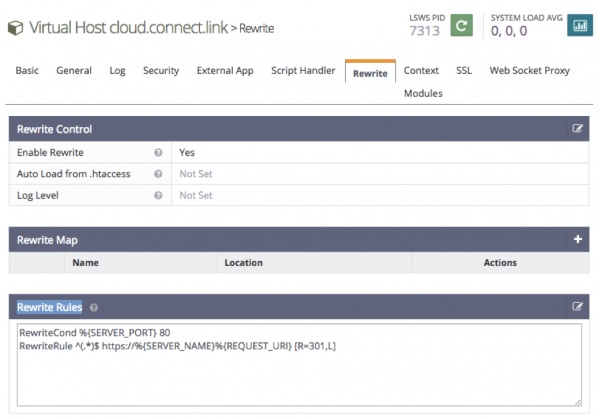Click the green graceful restart icon
600x419 pixels.
point(461,25)
